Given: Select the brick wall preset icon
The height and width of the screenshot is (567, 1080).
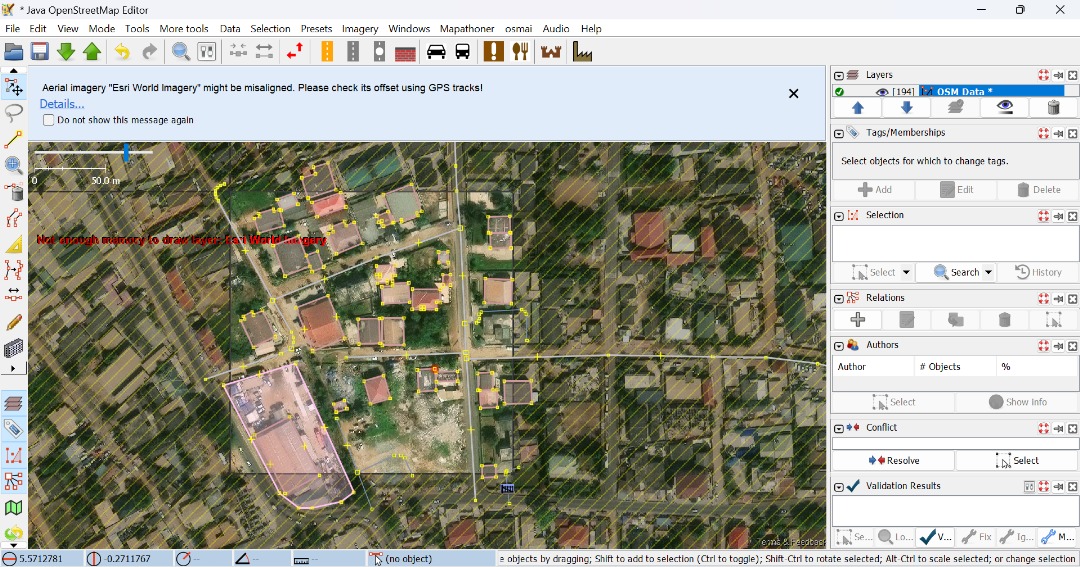Looking at the screenshot, I should [405, 52].
